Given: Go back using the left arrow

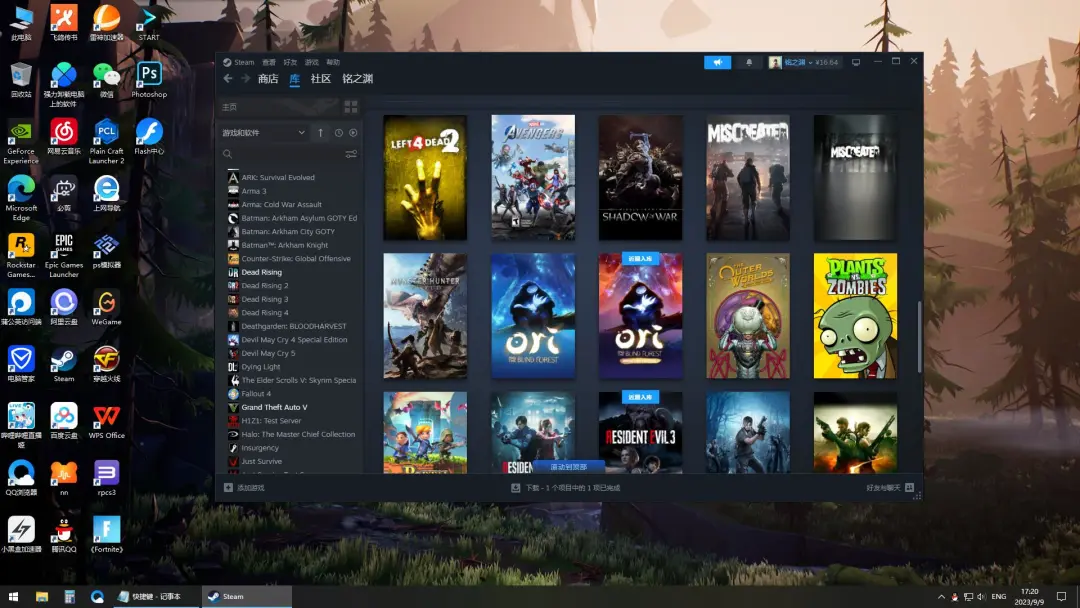Looking at the screenshot, I should point(228,79).
